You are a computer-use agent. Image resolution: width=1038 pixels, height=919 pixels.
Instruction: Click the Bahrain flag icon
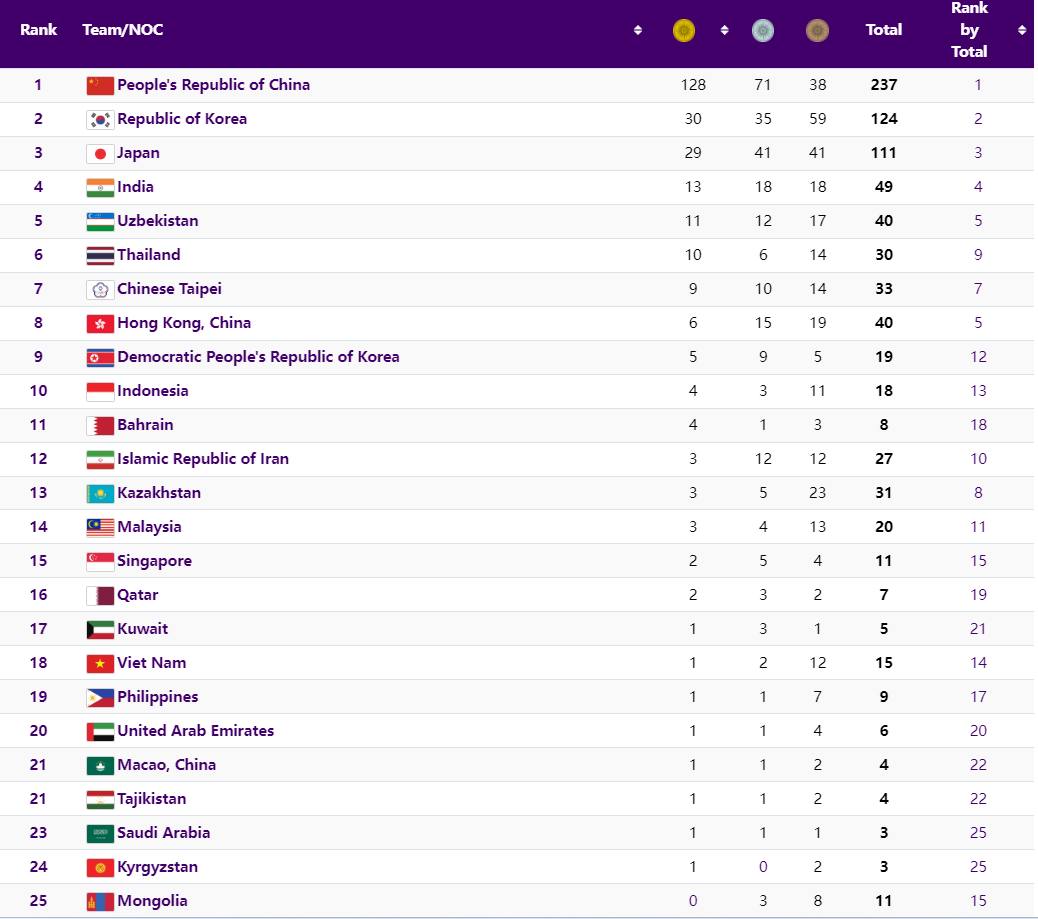click(x=100, y=425)
